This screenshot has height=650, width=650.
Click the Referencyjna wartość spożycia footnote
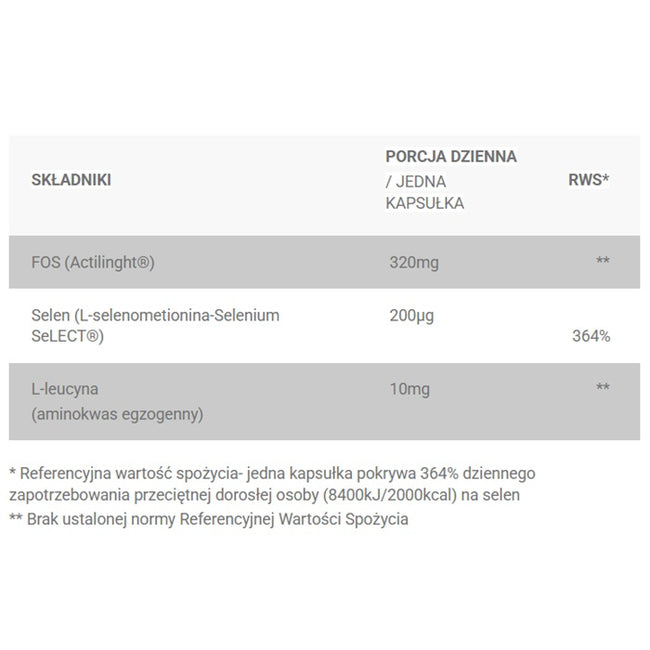[x=152, y=472]
